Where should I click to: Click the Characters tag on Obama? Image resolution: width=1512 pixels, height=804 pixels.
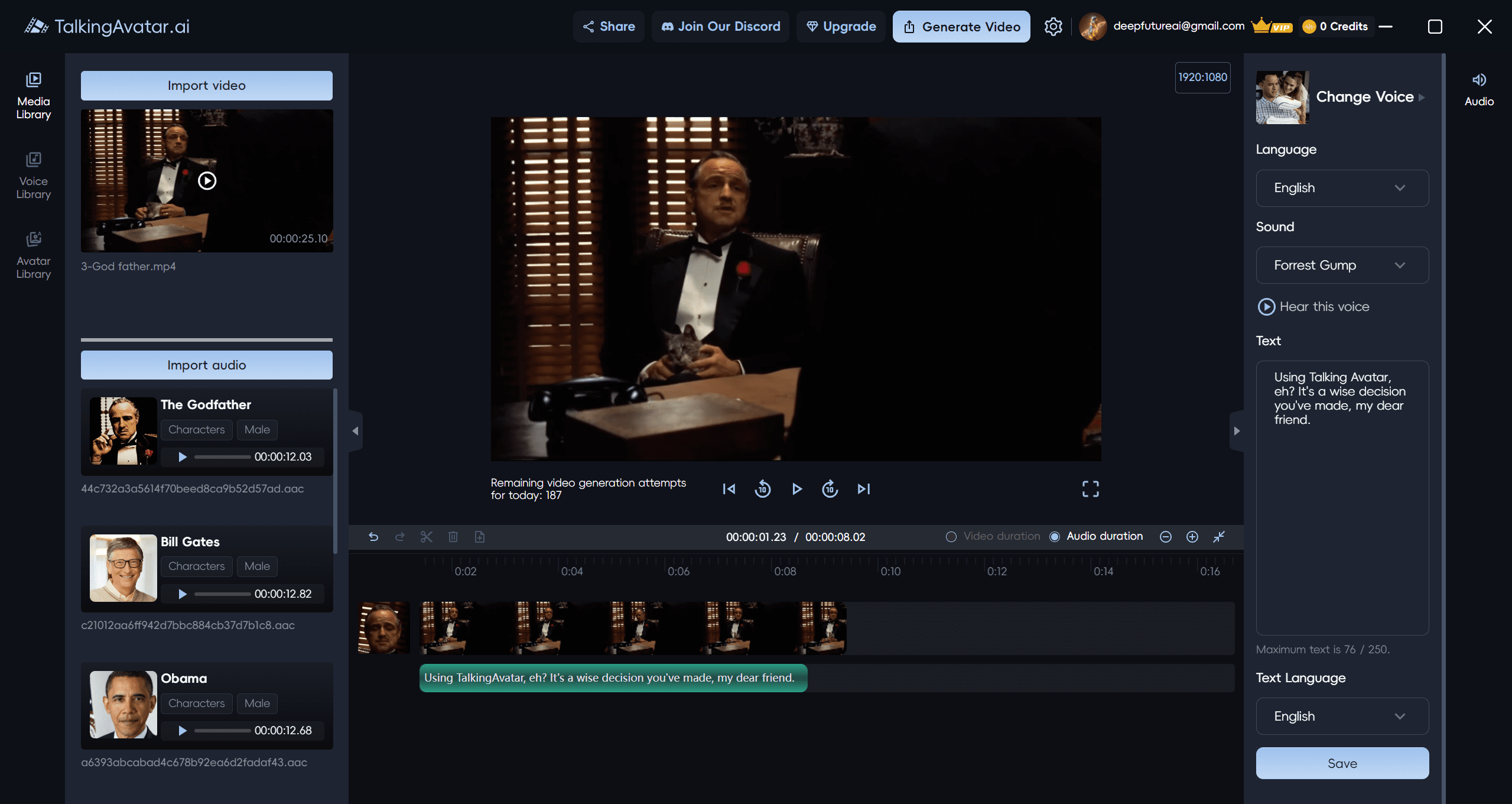pos(197,703)
